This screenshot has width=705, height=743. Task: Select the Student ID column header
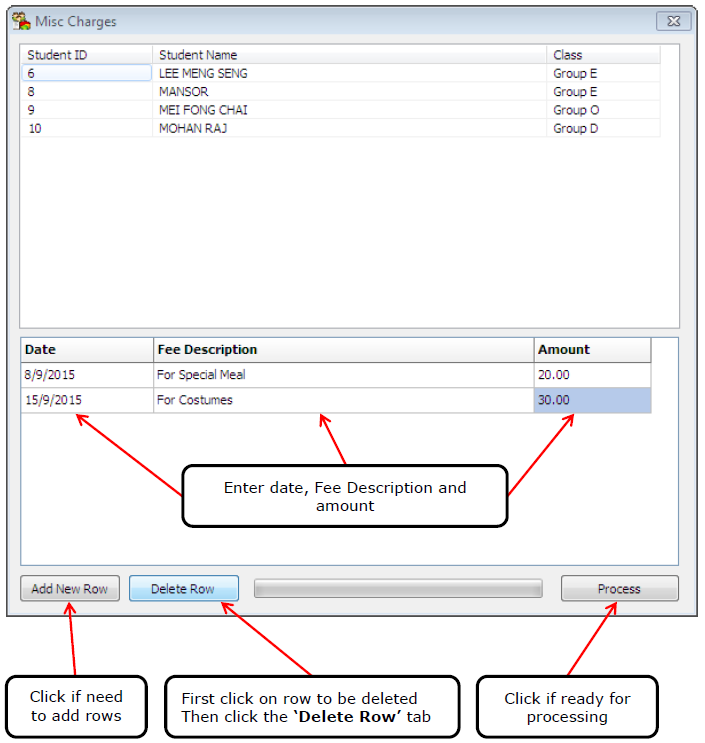click(x=86, y=55)
